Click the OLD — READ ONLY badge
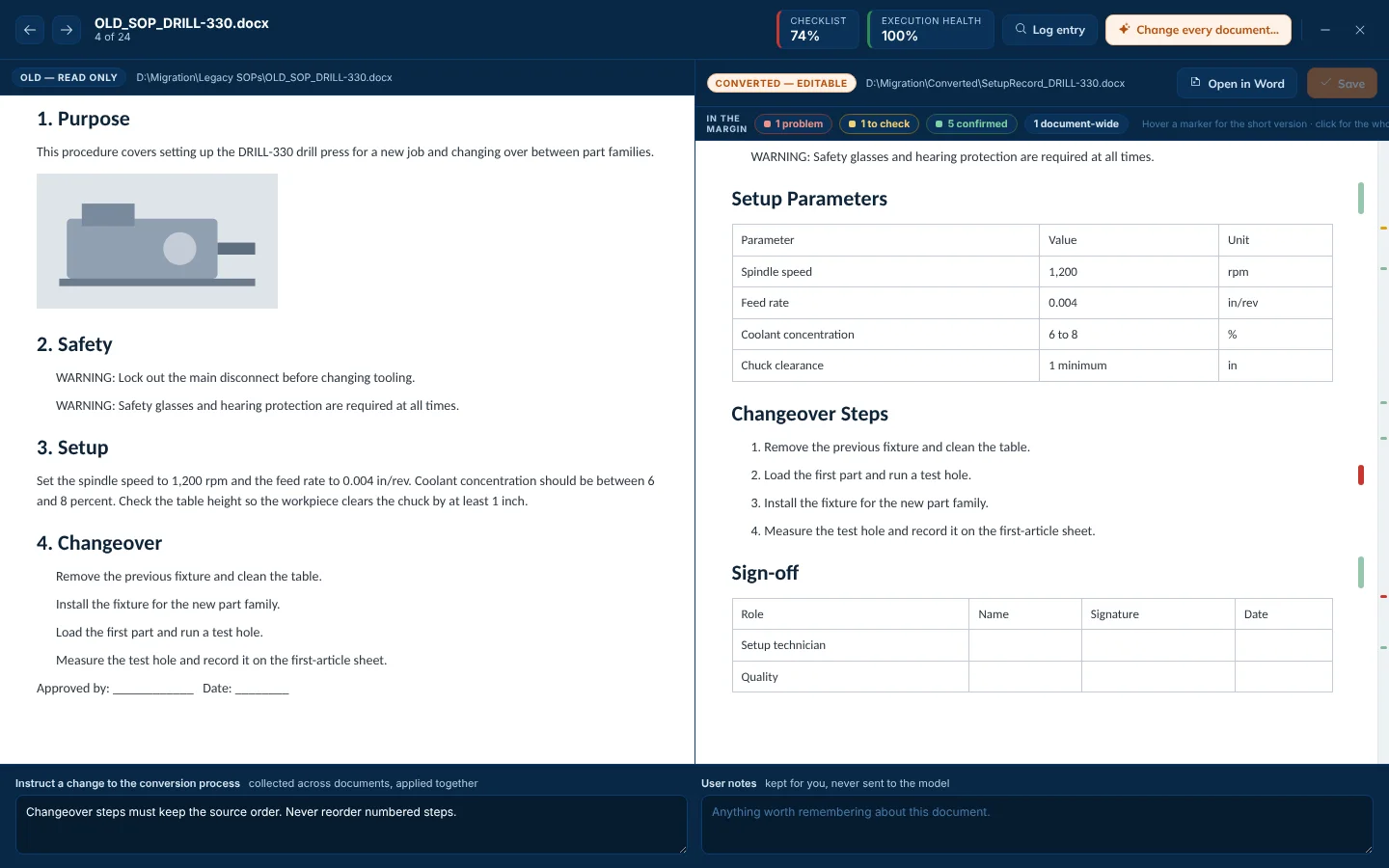The width and height of the screenshot is (1389, 868). (68, 77)
